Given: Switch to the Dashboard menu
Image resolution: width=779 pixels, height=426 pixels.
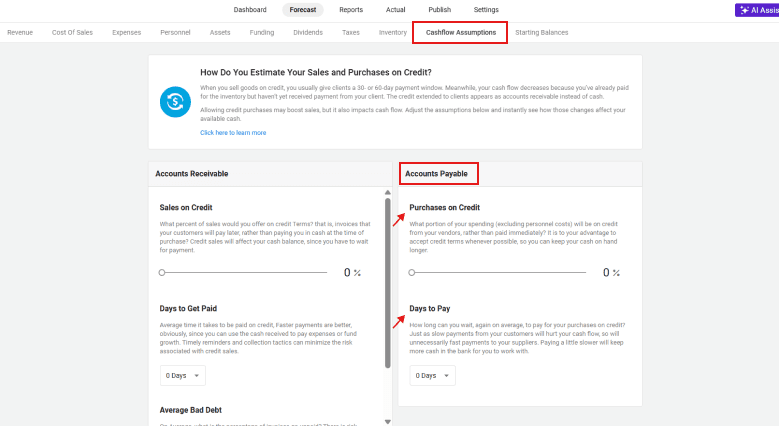Looking at the screenshot, I should tap(250, 10).
